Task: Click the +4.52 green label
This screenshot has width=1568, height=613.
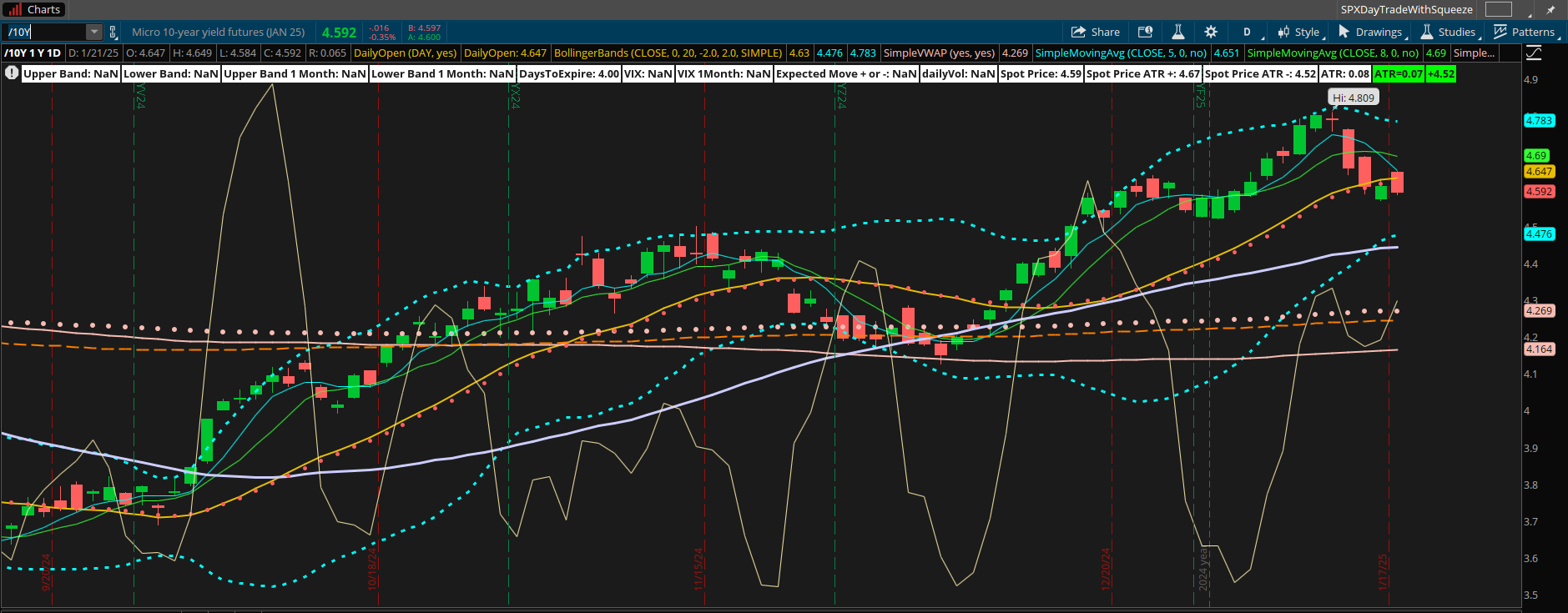Action: coord(1441,73)
